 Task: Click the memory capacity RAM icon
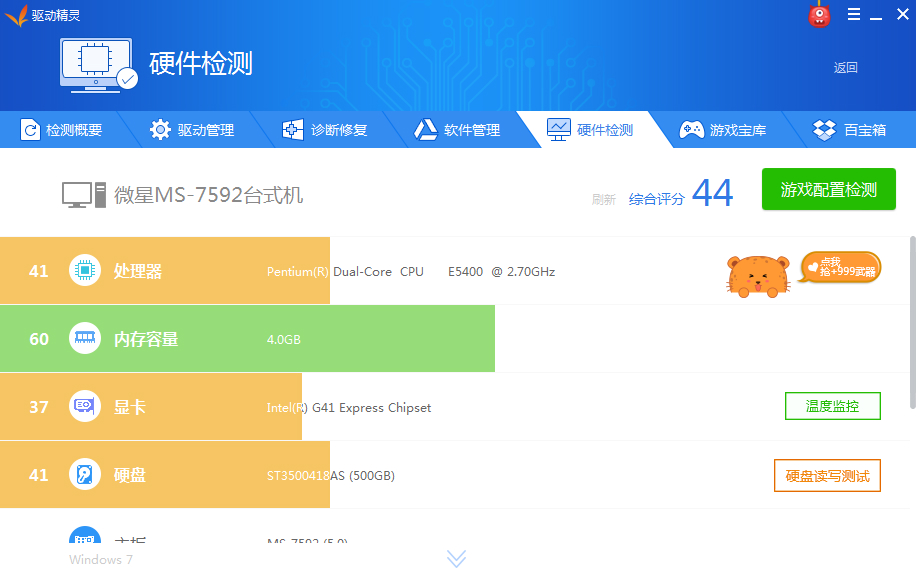coord(85,339)
